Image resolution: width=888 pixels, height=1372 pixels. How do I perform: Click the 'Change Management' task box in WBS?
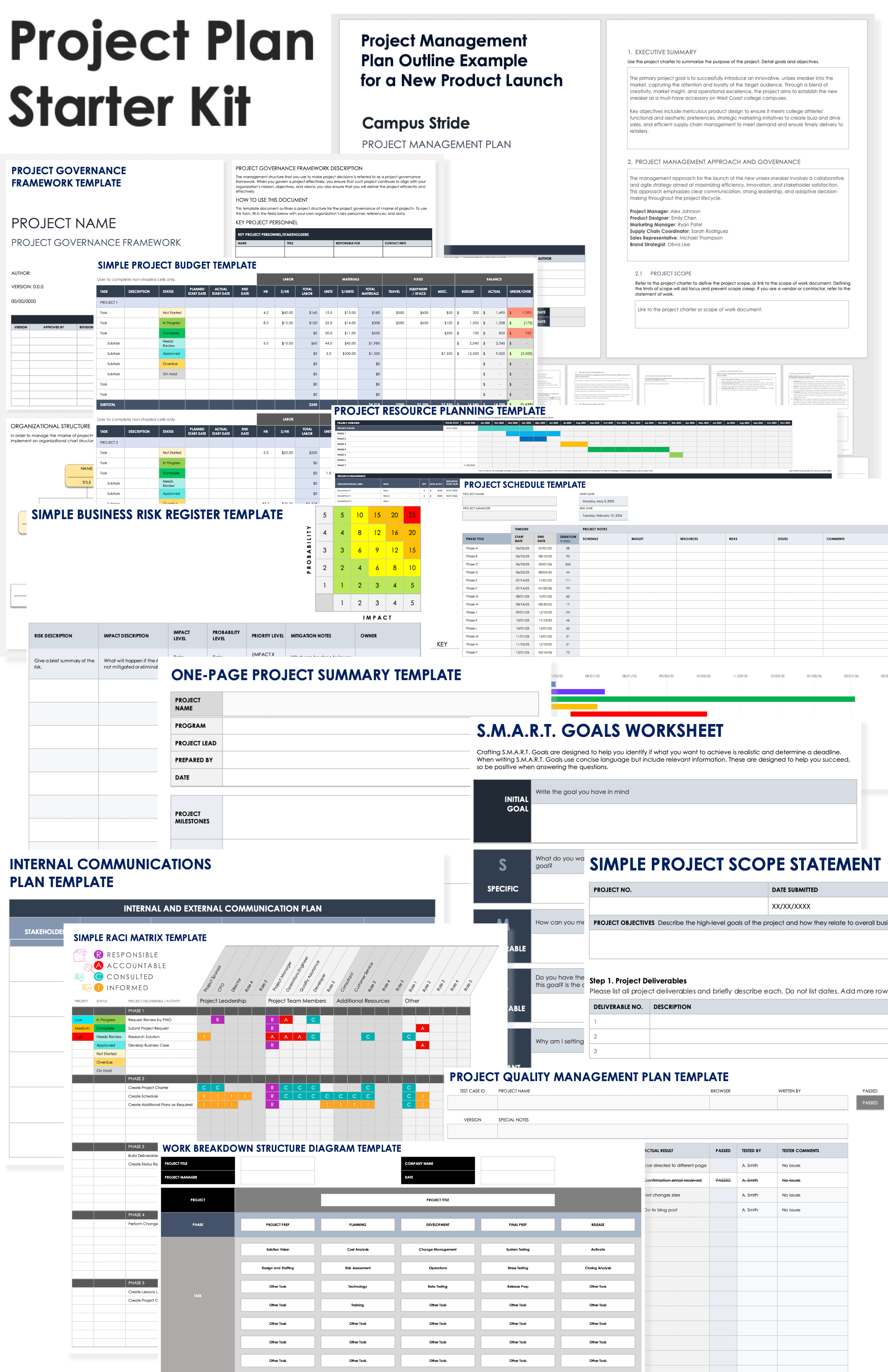click(x=438, y=1249)
